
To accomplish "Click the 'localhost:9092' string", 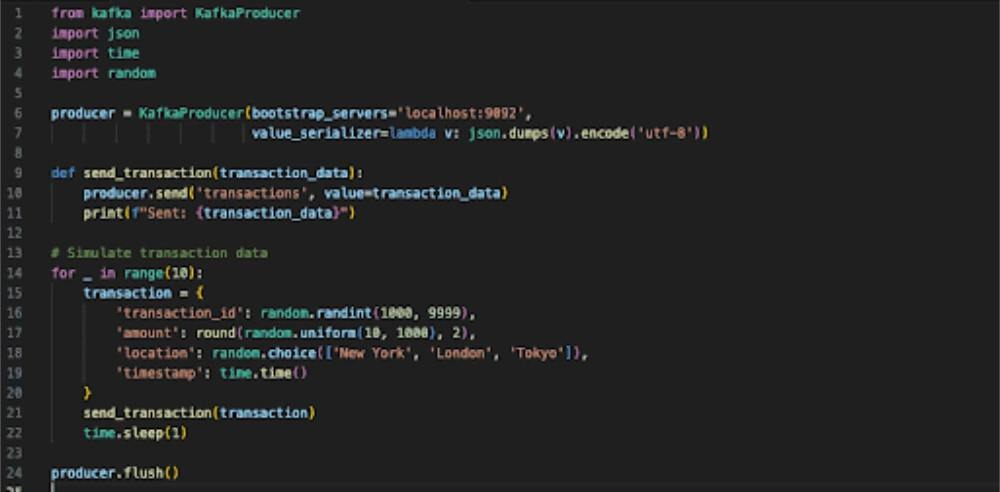I will pos(460,114).
